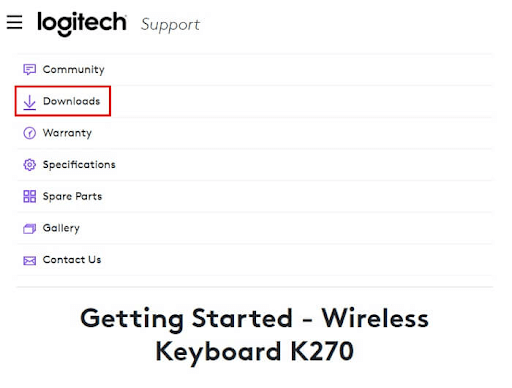Click the Downloads arrow icon
This screenshot has width=512, height=388.
point(29,102)
